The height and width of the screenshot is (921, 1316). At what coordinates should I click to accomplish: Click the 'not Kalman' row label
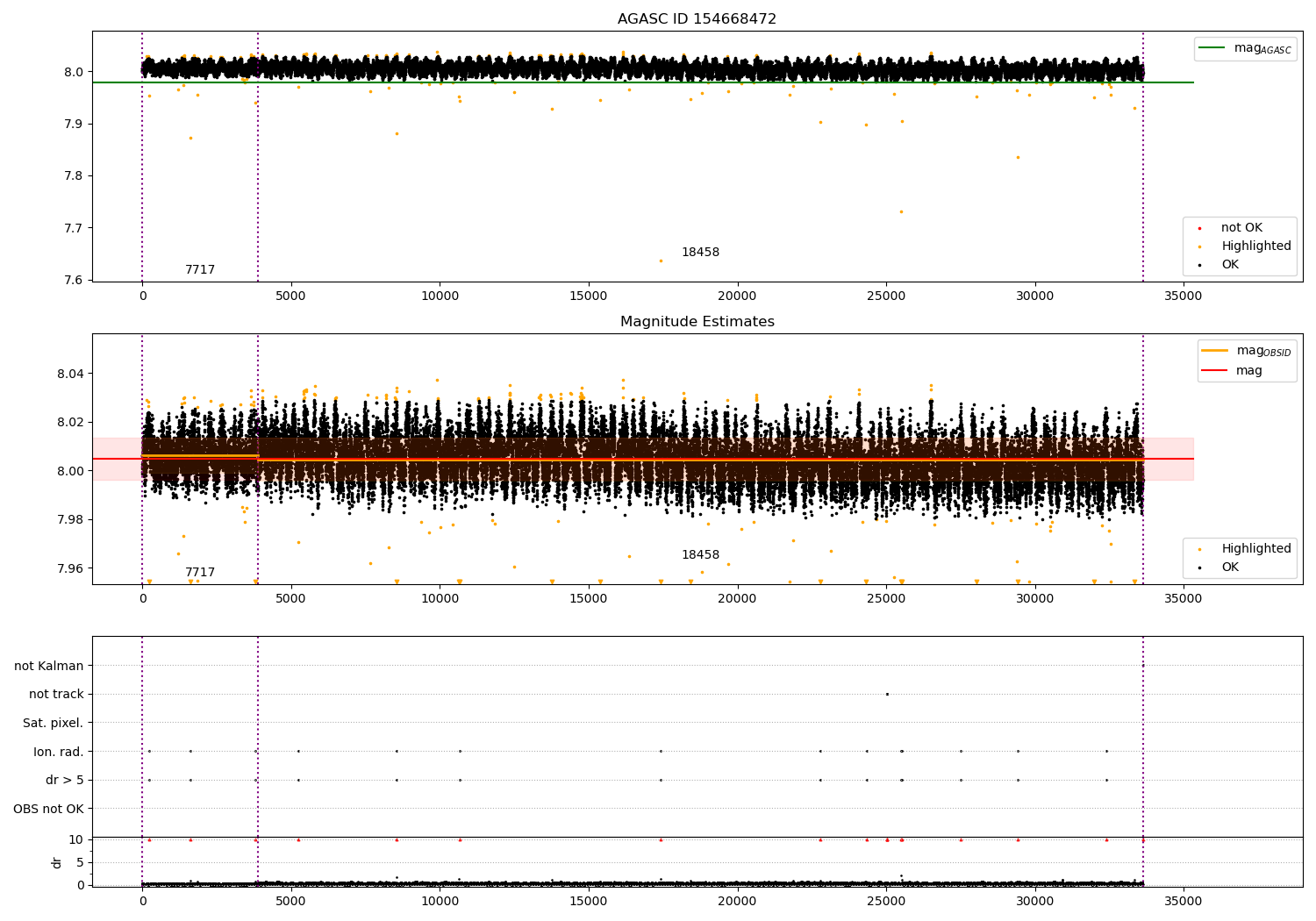pos(49,667)
